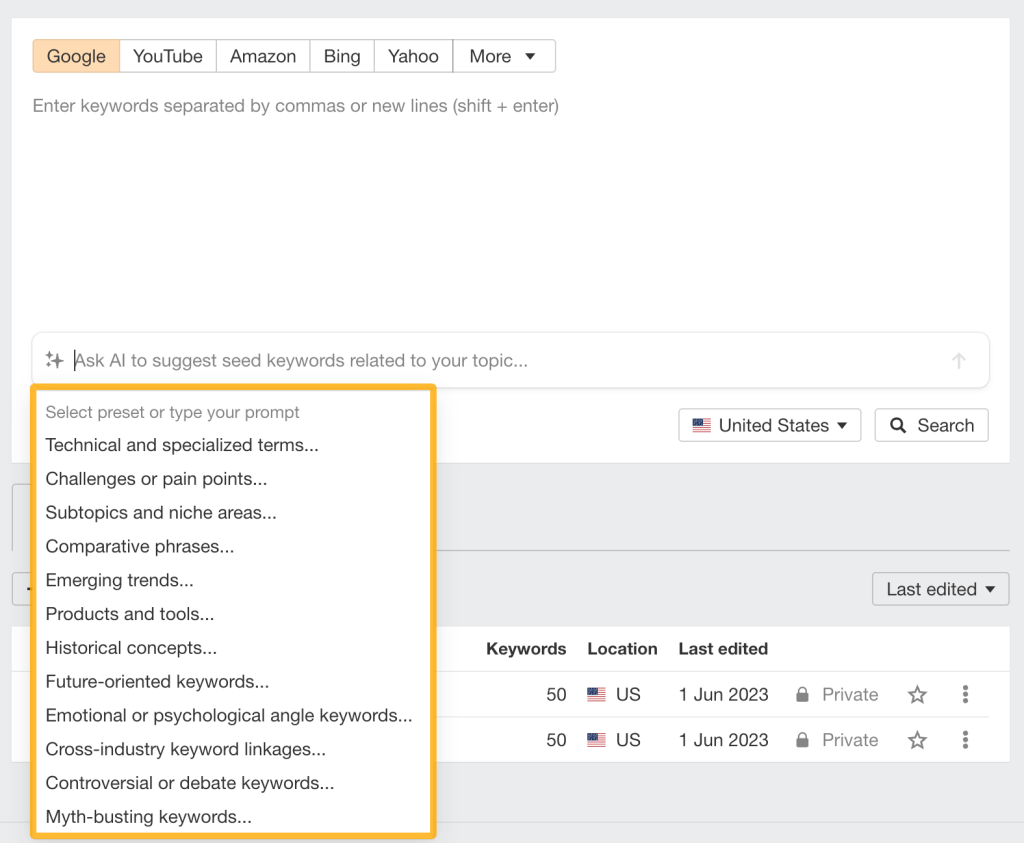Select Technical and specialized terms preset

click(182, 445)
